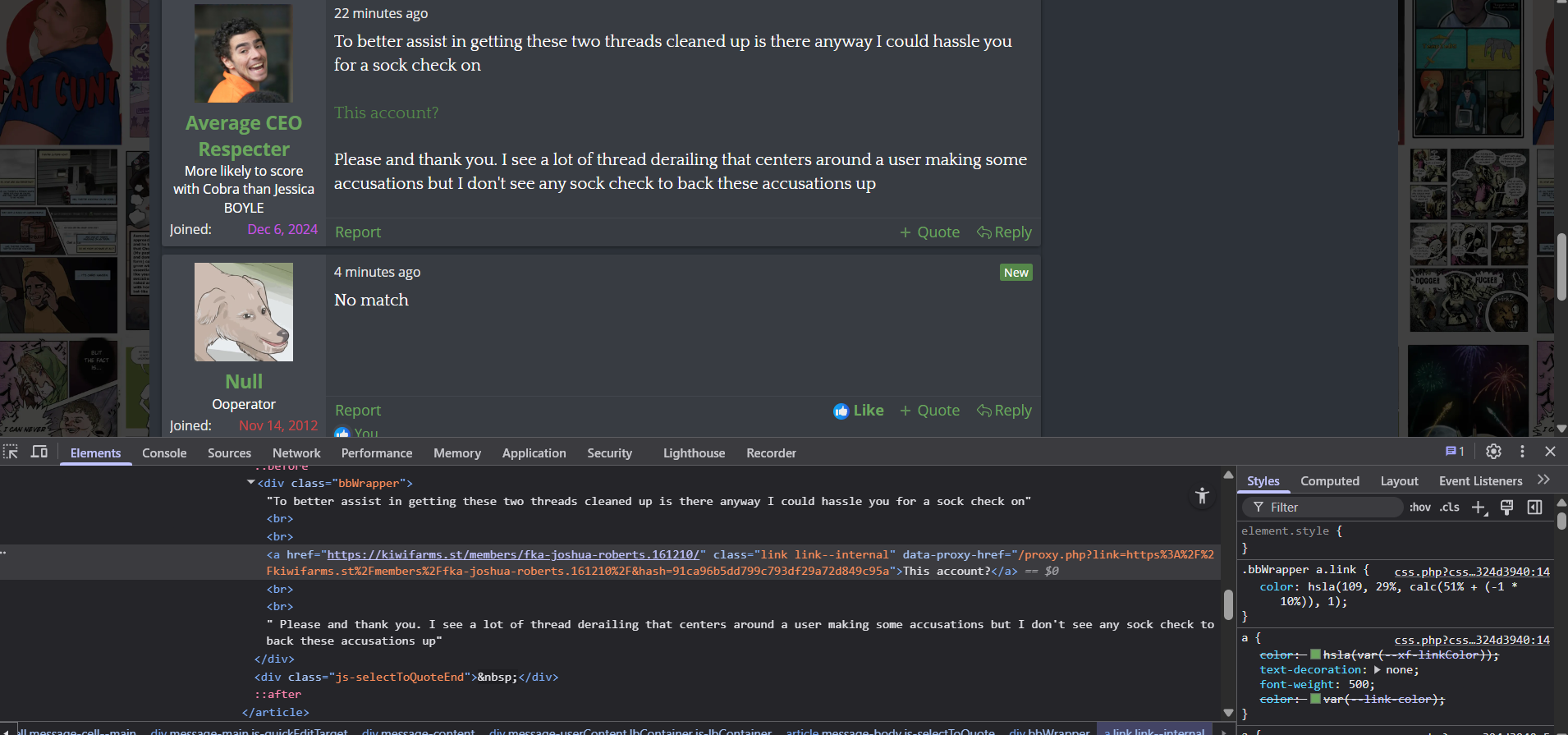
Task: Toggle rendering emulations paintbrush icon
Action: point(1506,508)
